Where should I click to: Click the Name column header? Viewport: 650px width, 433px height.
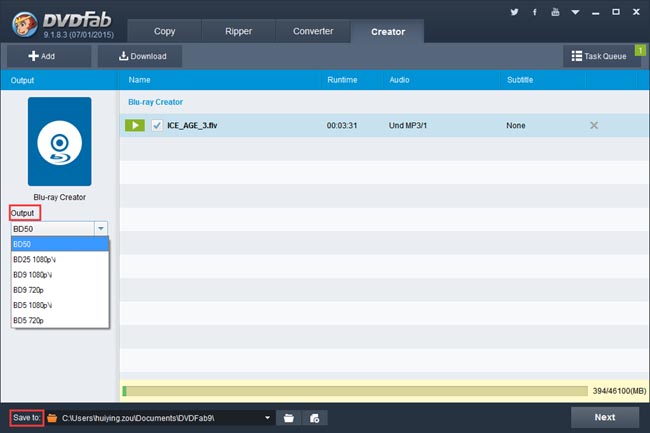click(139, 80)
